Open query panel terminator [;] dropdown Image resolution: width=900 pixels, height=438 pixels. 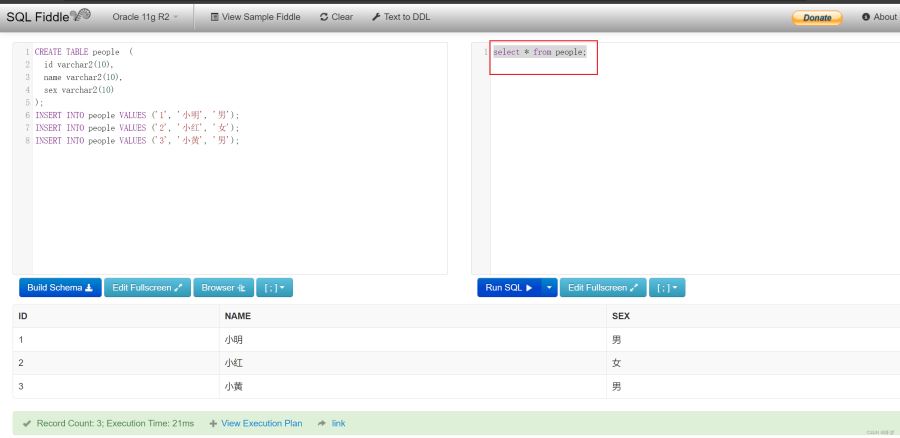tap(667, 288)
